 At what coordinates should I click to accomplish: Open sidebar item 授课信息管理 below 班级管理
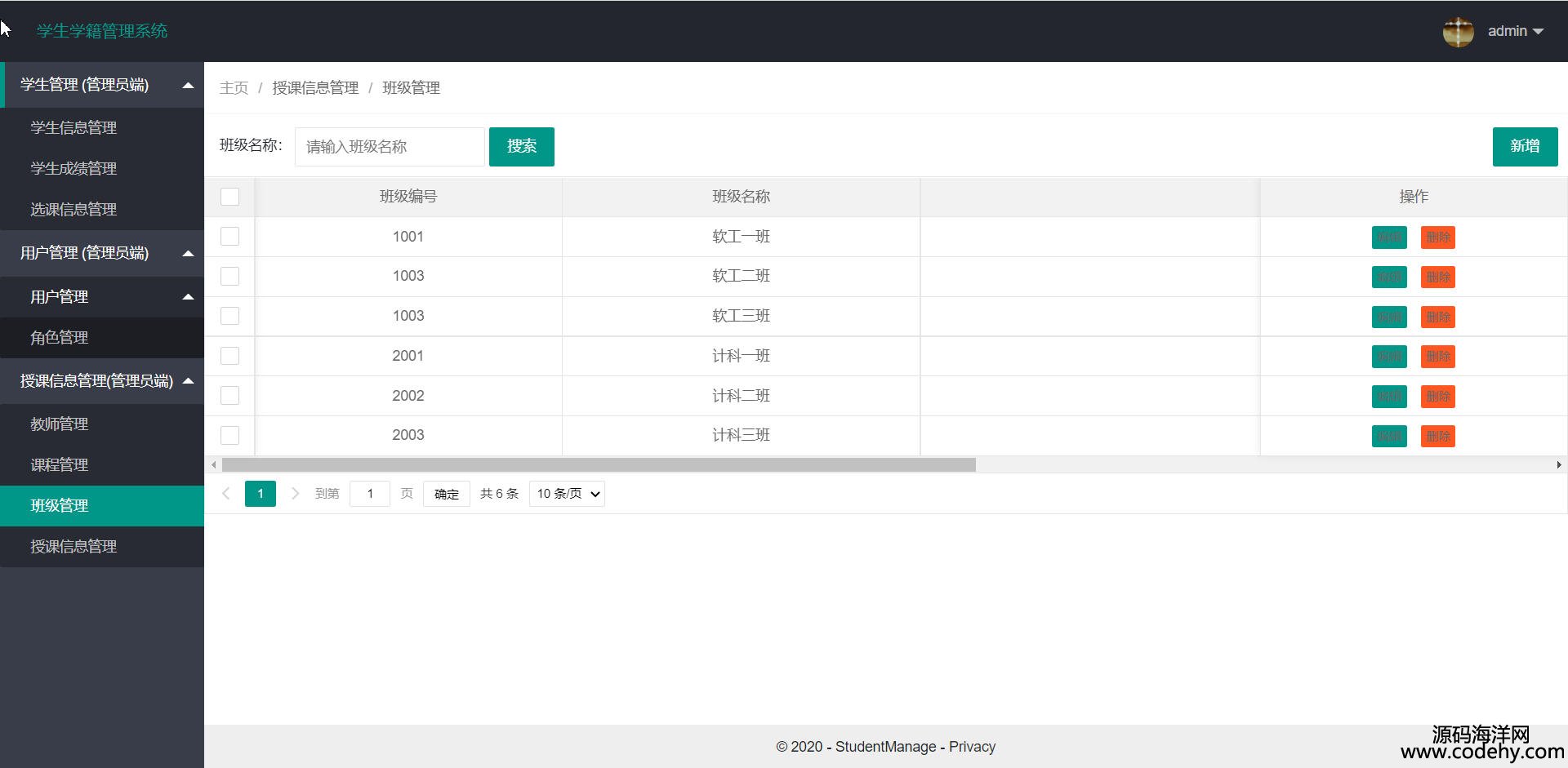[x=102, y=547]
